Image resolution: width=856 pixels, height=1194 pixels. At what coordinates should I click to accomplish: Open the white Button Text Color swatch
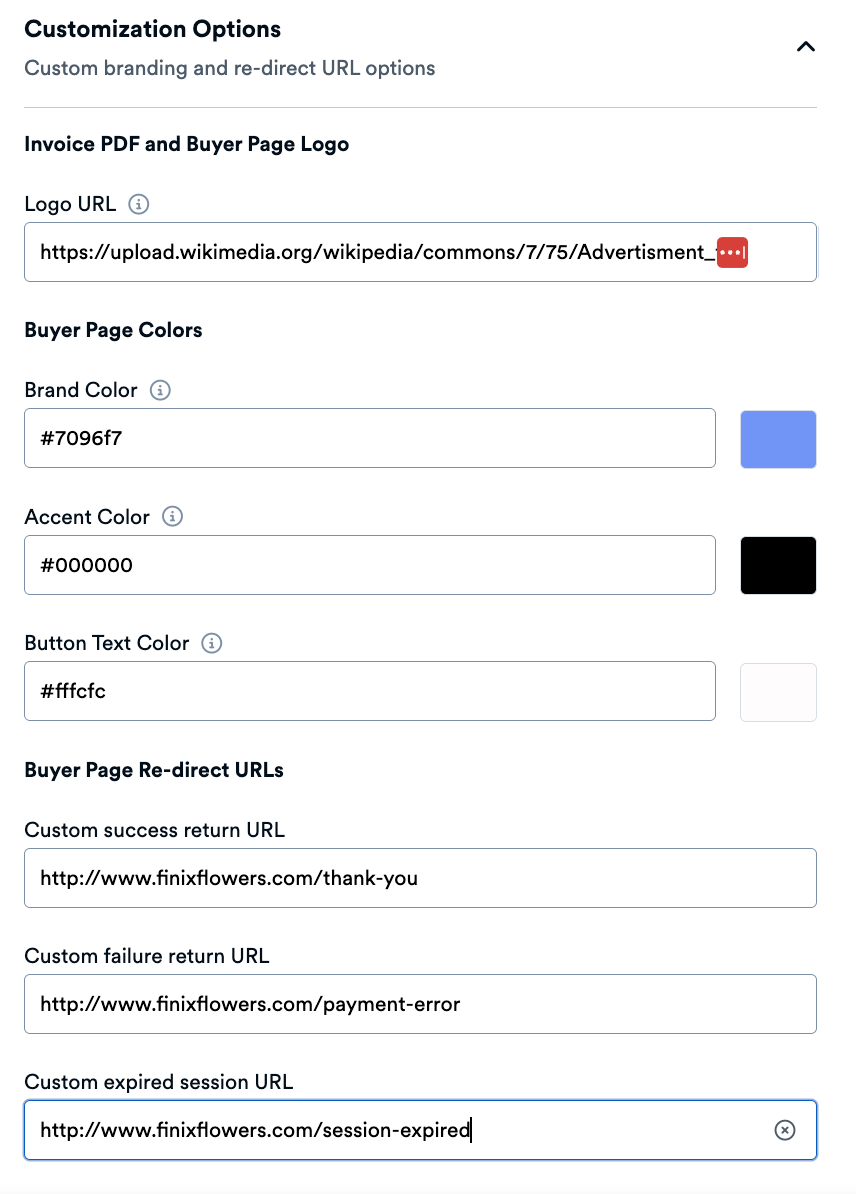coord(778,692)
